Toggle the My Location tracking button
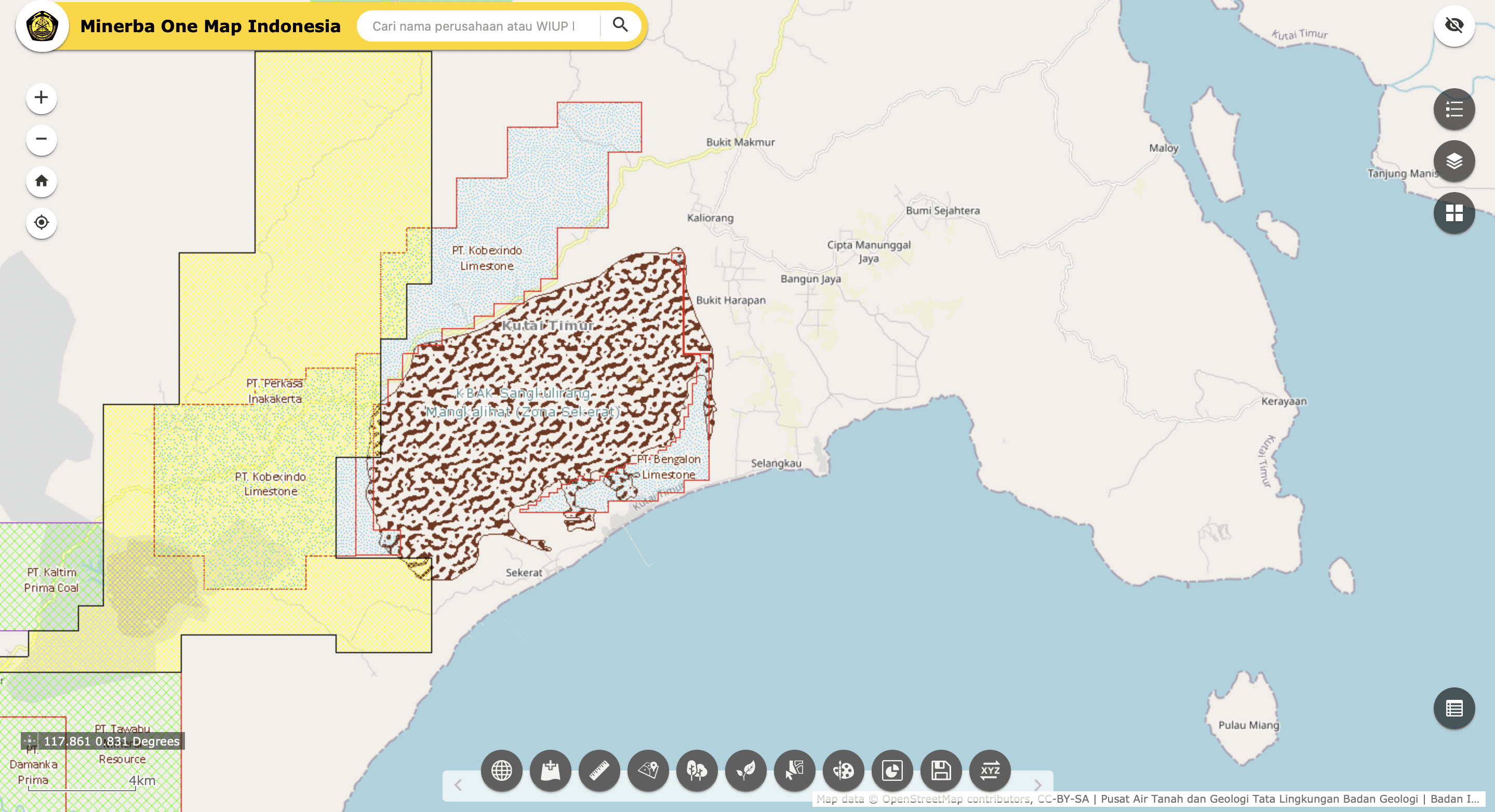1495x812 pixels. (x=41, y=222)
